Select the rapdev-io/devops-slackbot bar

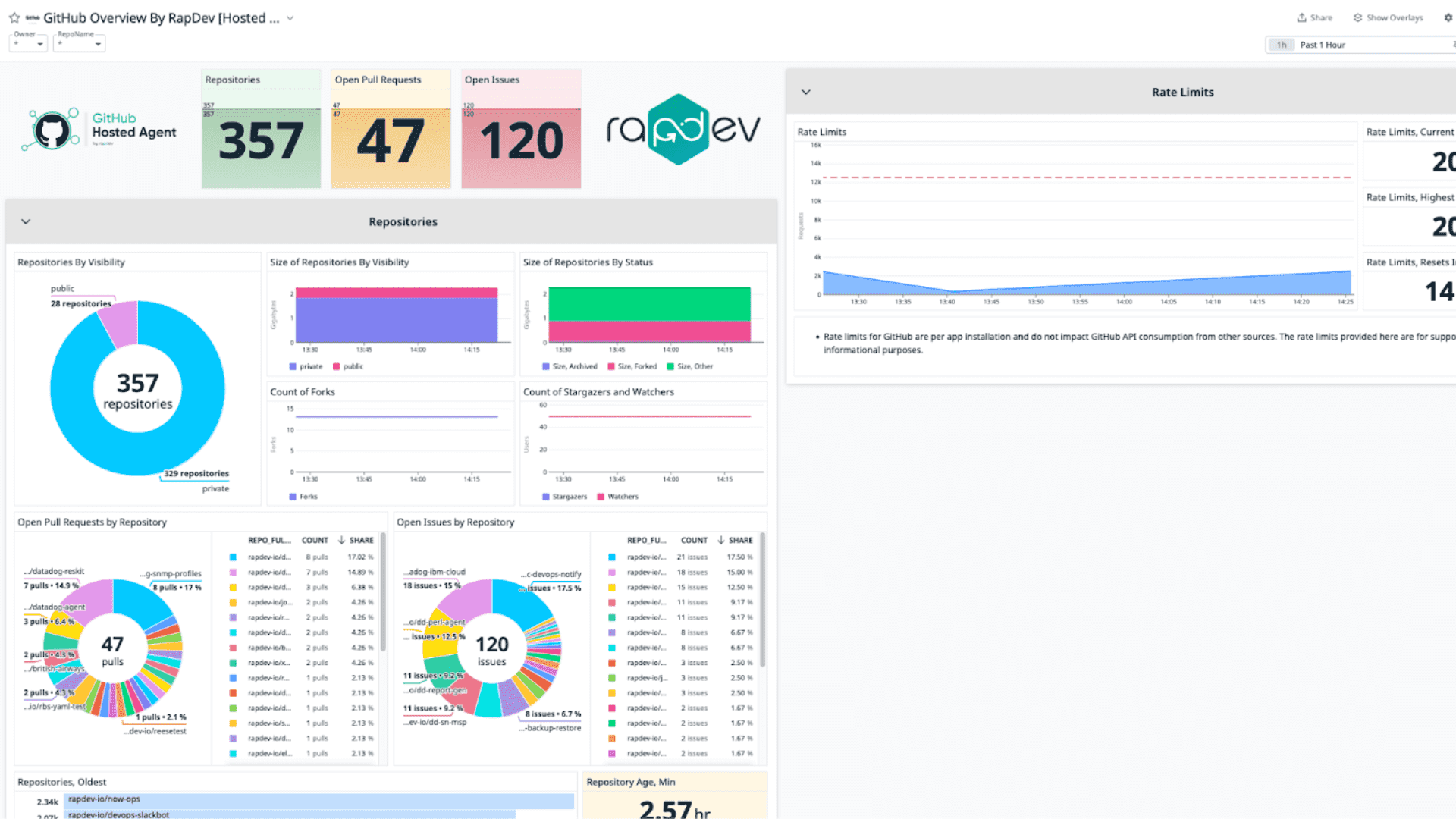[x=290, y=814]
